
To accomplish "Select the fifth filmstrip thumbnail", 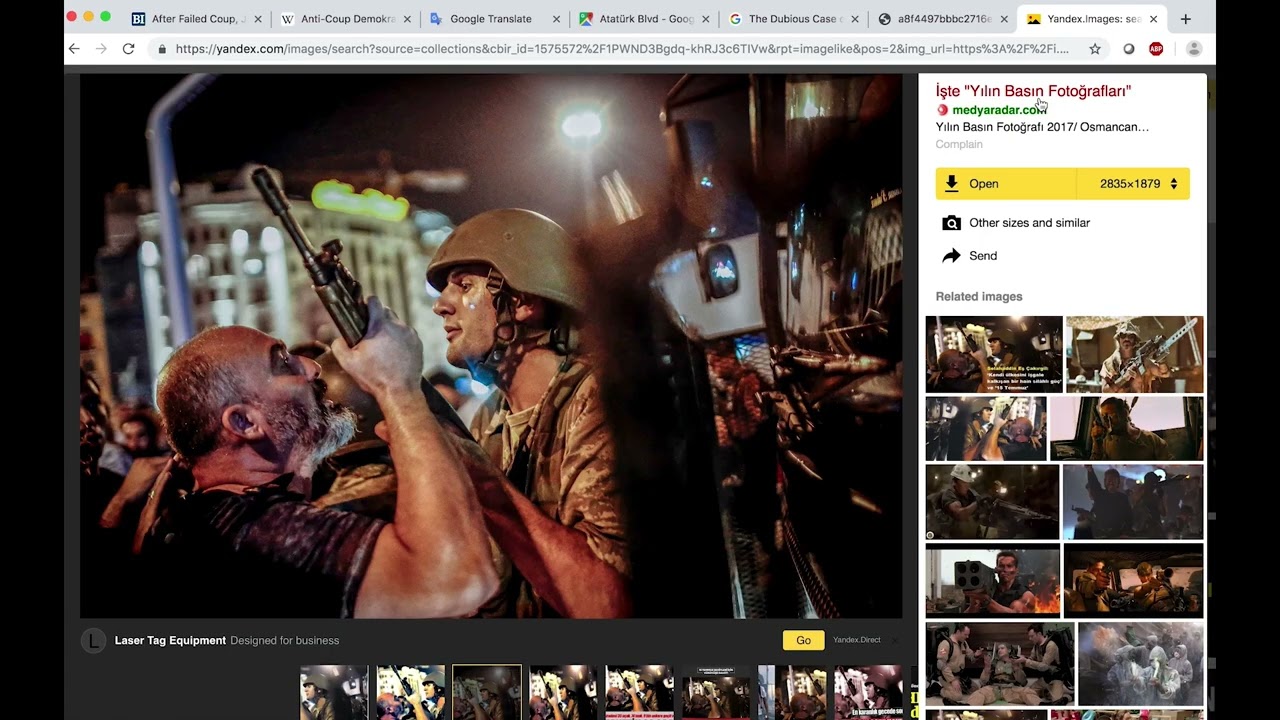I will [x=639, y=692].
